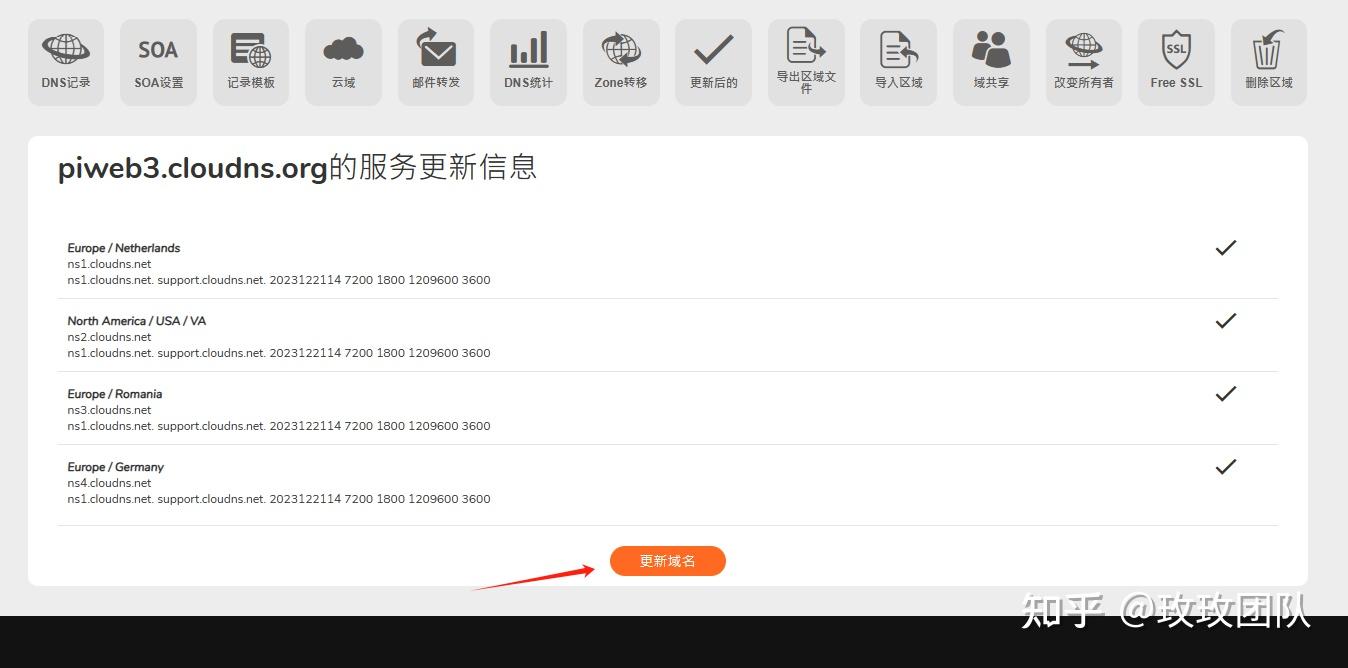
Task: Click the Free SSL icon
Action: click(1176, 61)
